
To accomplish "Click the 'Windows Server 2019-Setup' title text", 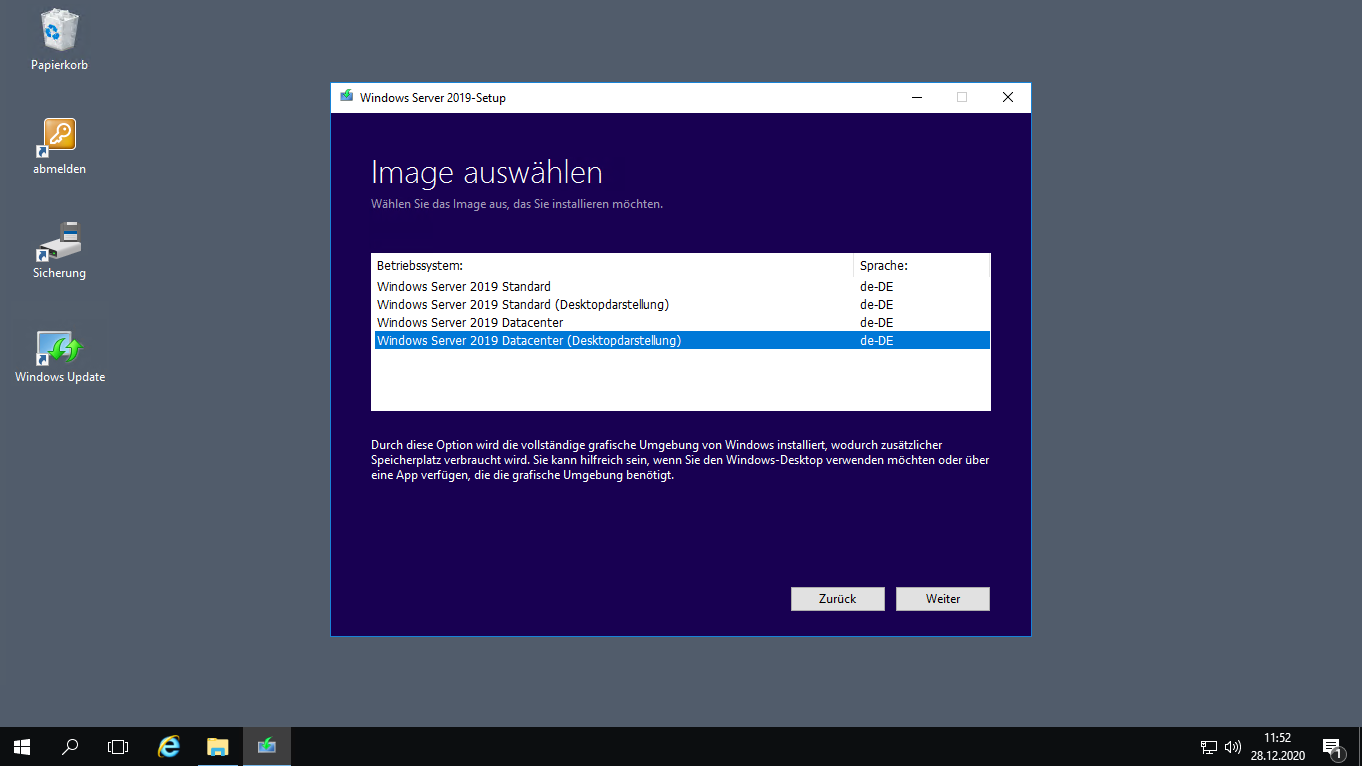I will pyautogui.click(x=433, y=98).
